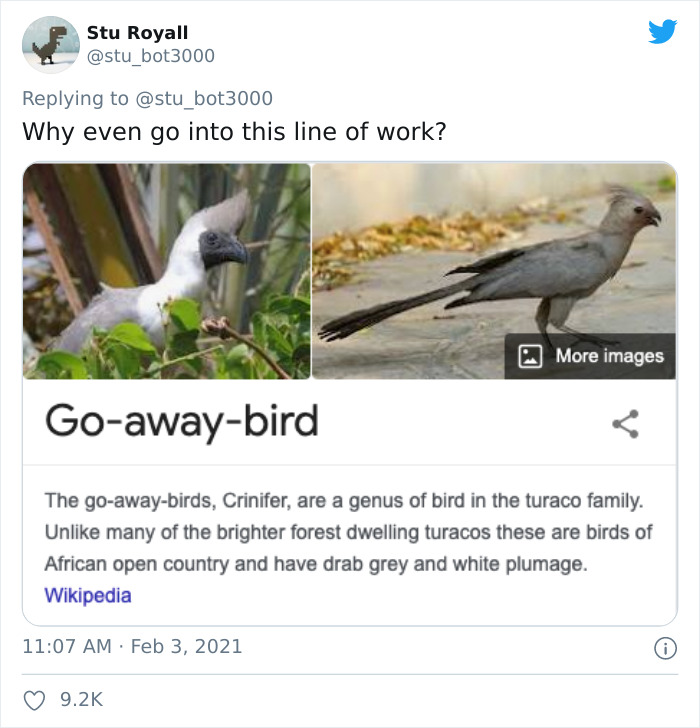Image resolution: width=700 pixels, height=728 pixels.
Task: View the 9.2K likes count
Action: 82,701
